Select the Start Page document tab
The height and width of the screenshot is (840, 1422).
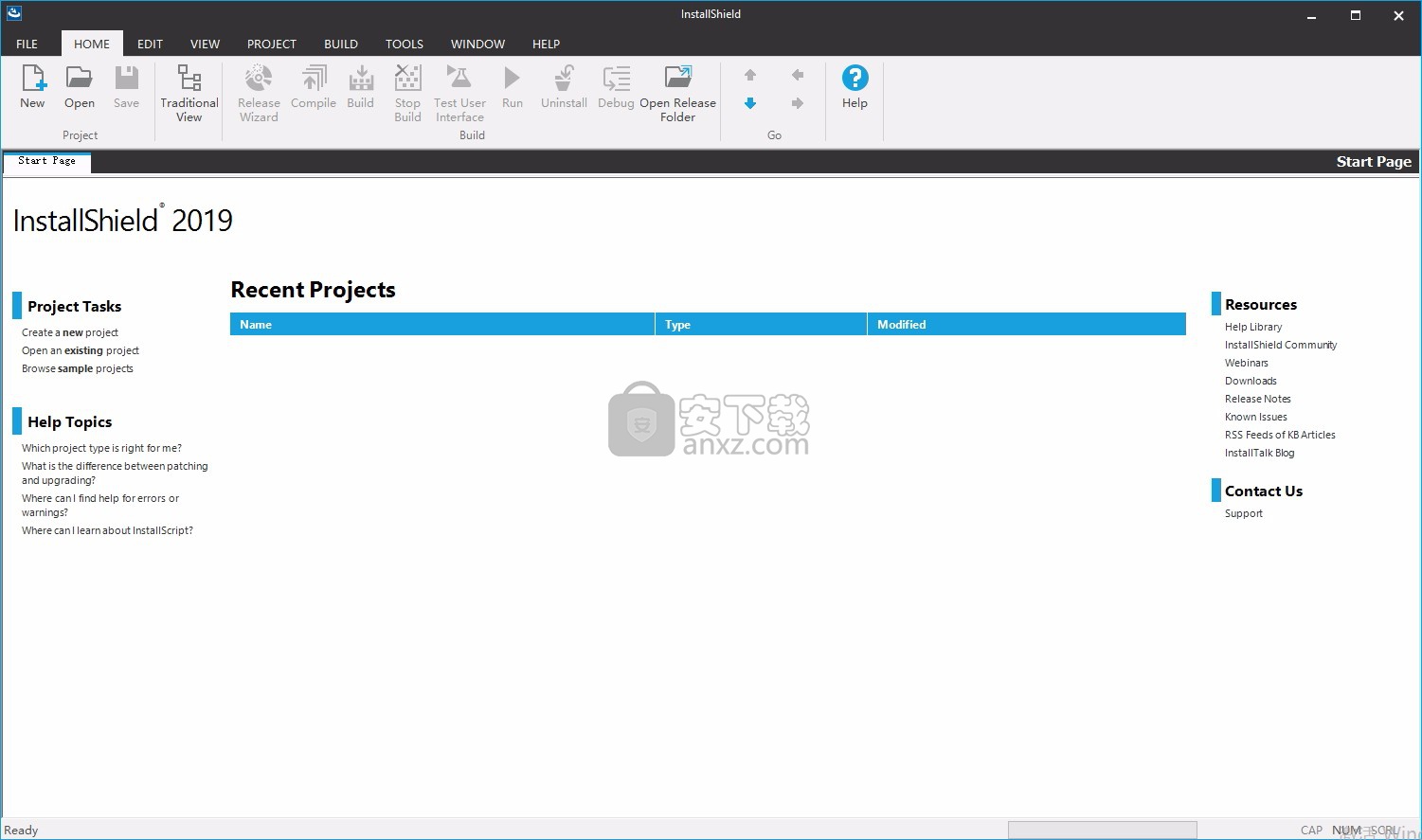pos(46,161)
